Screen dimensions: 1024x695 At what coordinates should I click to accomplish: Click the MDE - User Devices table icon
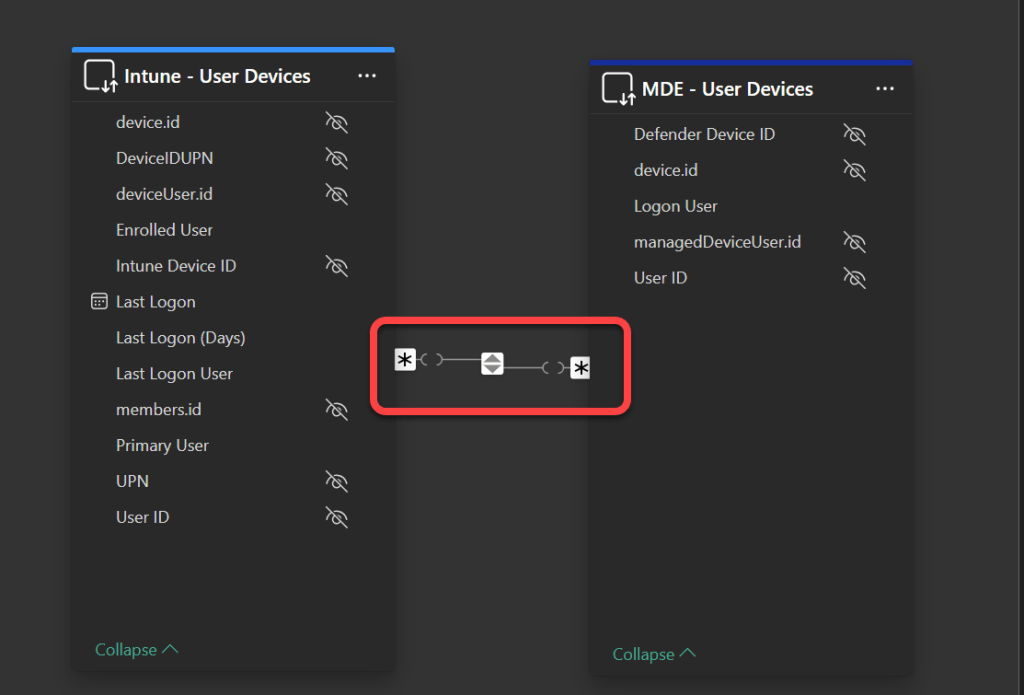[x=618, y=89]
